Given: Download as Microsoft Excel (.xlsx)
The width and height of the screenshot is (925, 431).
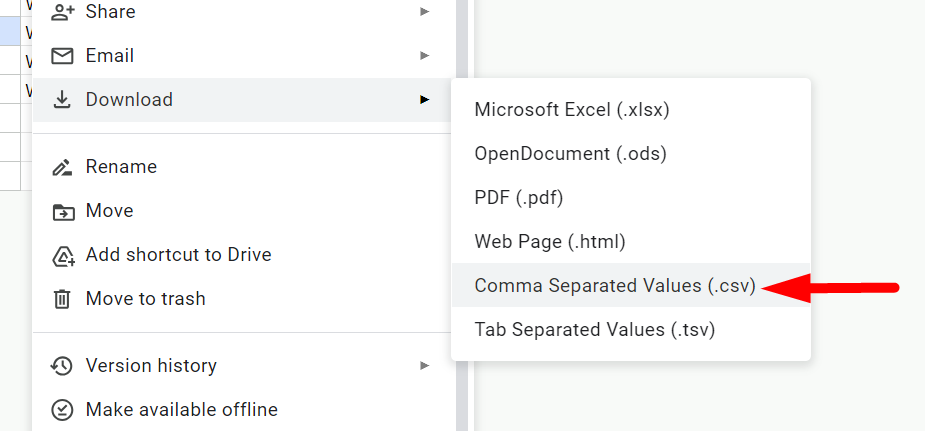Looking at the screenshot, I should pyautogui.click(x=572, y=110).
